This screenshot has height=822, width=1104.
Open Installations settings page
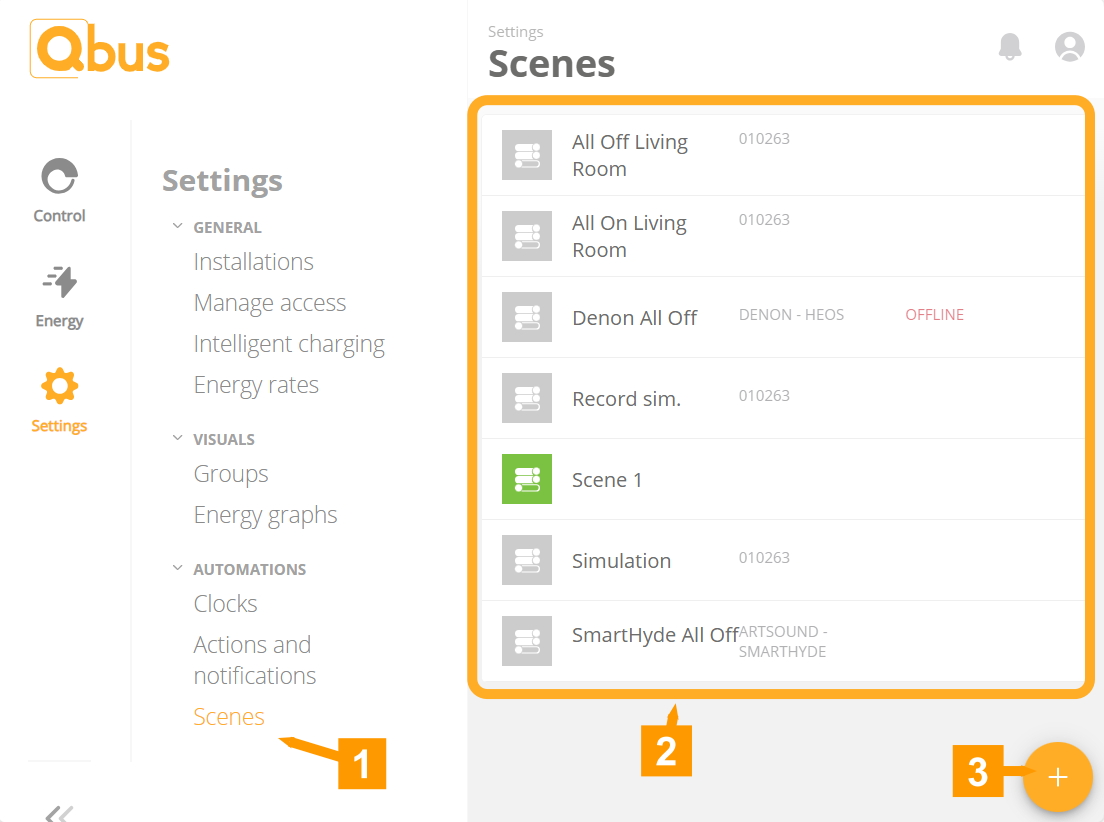253,262
